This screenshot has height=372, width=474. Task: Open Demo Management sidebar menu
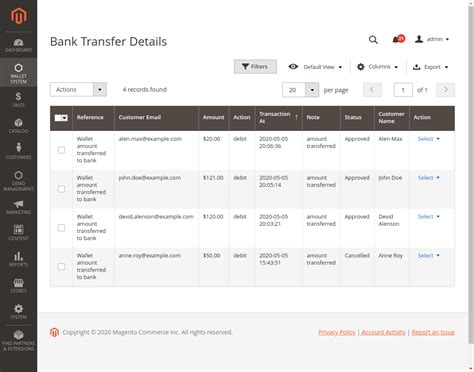click(x=18, y=181)
